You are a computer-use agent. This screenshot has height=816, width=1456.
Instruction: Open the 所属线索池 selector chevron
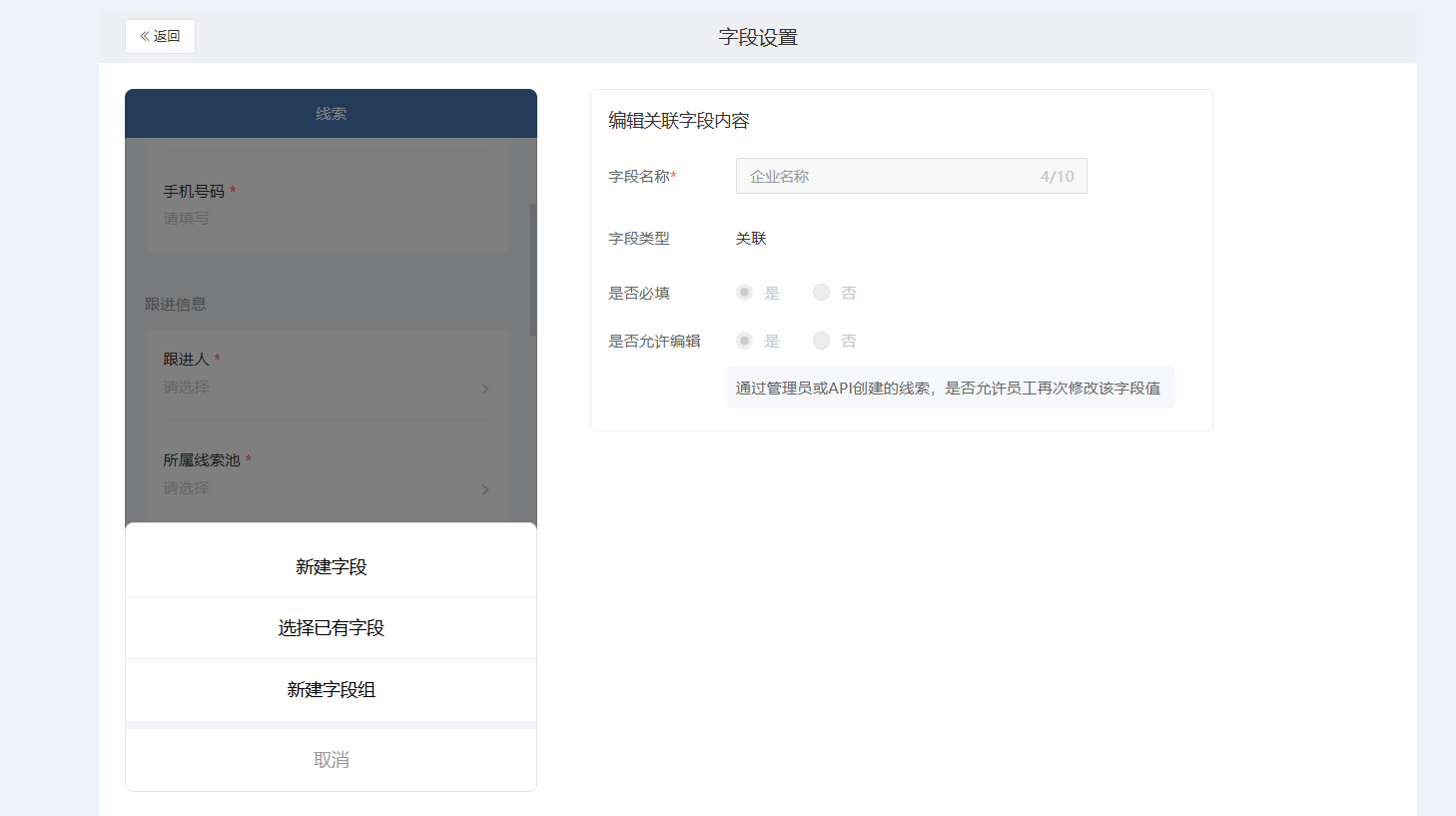[x=485, y=489]
